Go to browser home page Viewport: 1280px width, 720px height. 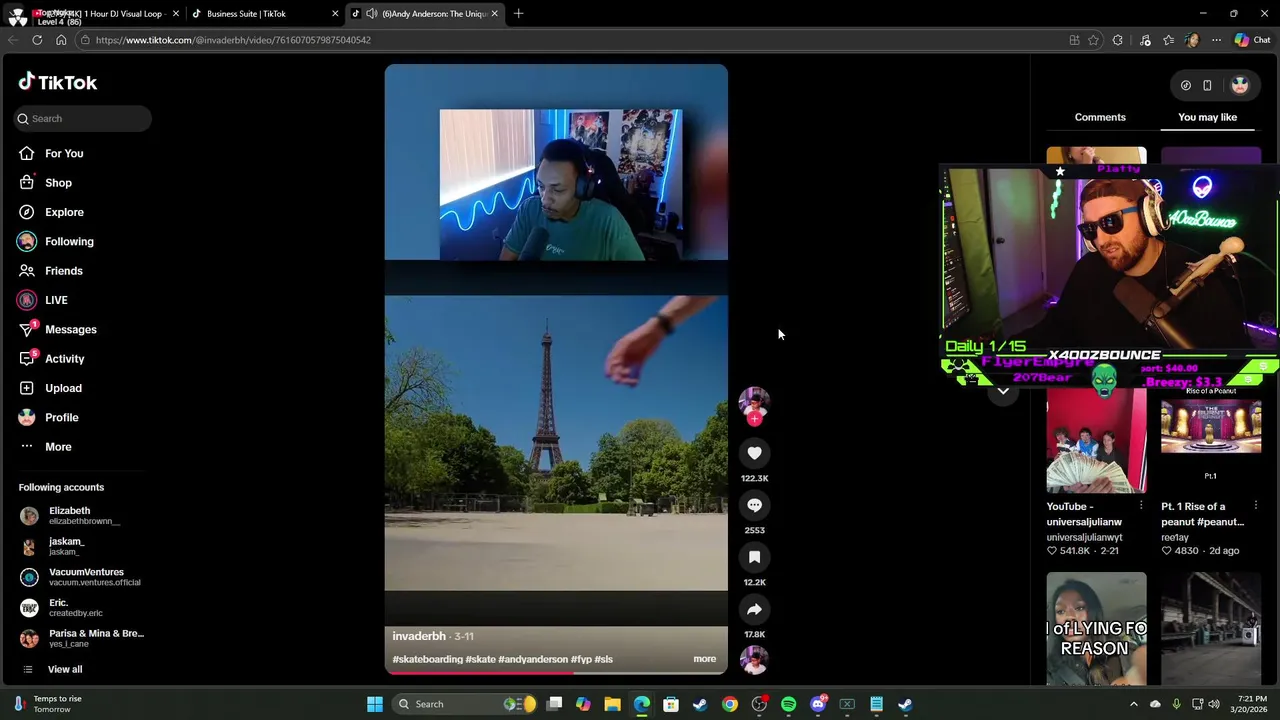click(x=61, y=40)
